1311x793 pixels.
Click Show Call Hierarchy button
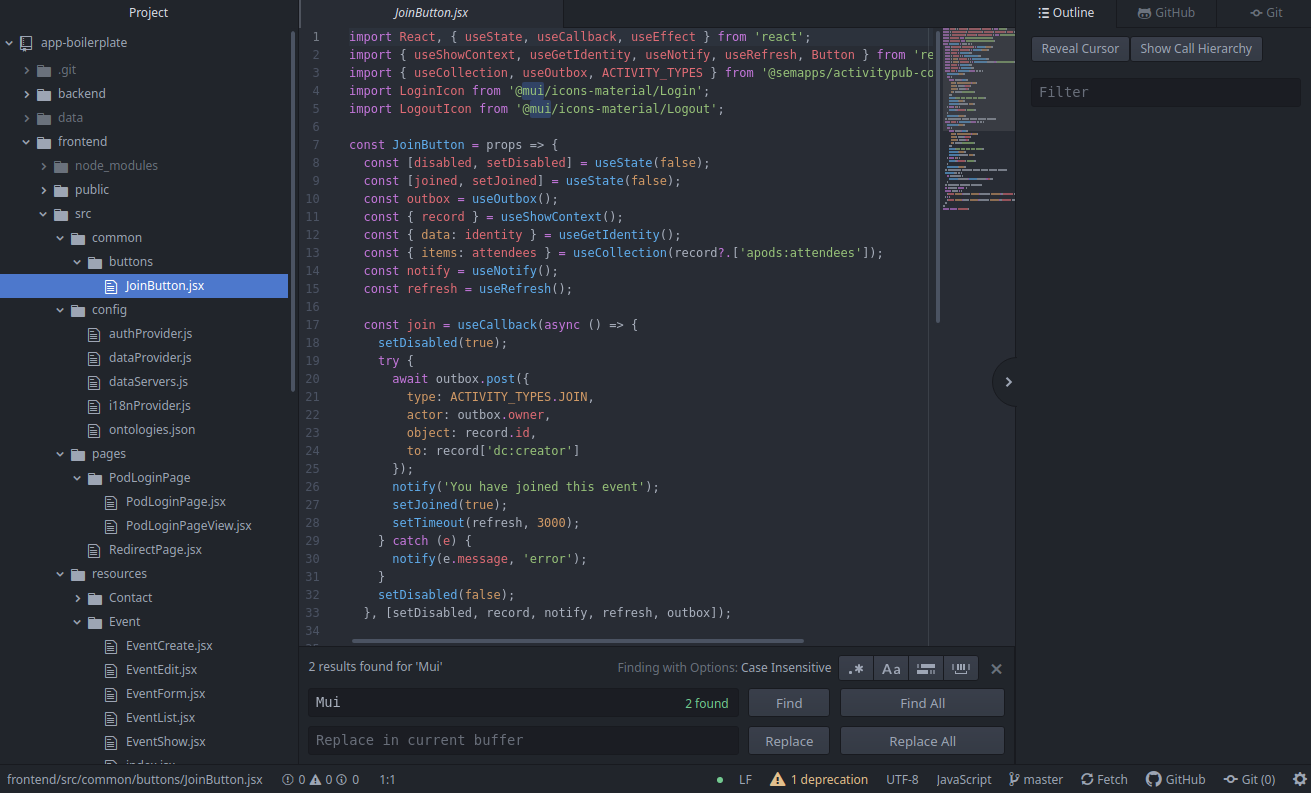tap(1196, 49)
